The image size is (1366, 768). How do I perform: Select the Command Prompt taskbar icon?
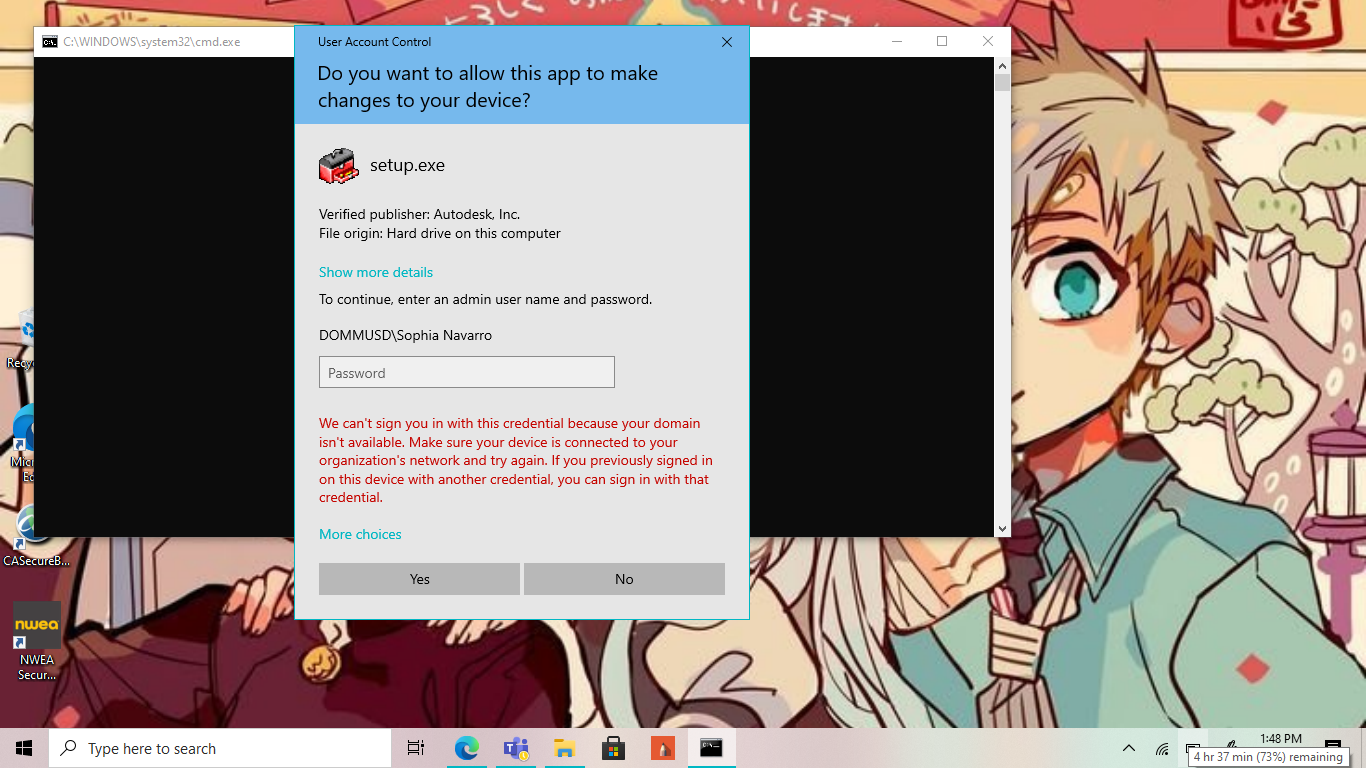tap(711, 748)
